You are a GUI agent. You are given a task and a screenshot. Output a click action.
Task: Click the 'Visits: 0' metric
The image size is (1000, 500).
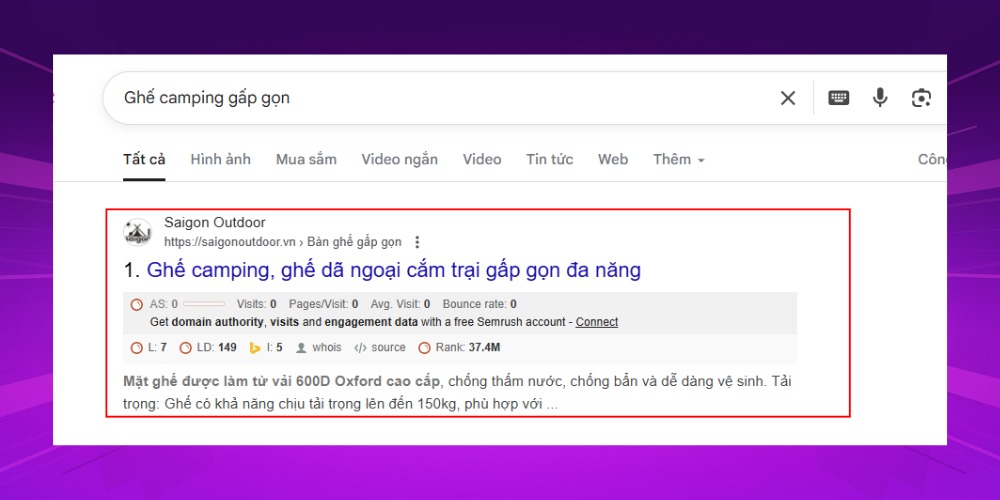coord(256,304)
